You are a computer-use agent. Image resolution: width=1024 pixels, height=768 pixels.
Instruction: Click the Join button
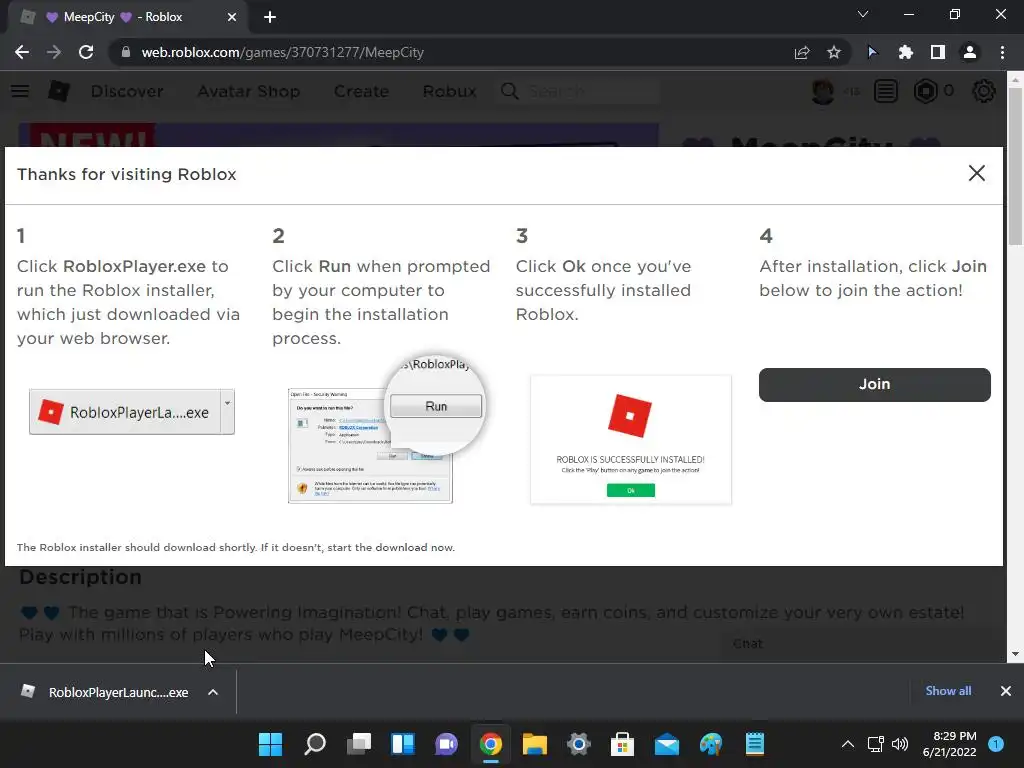click(874, 385)
